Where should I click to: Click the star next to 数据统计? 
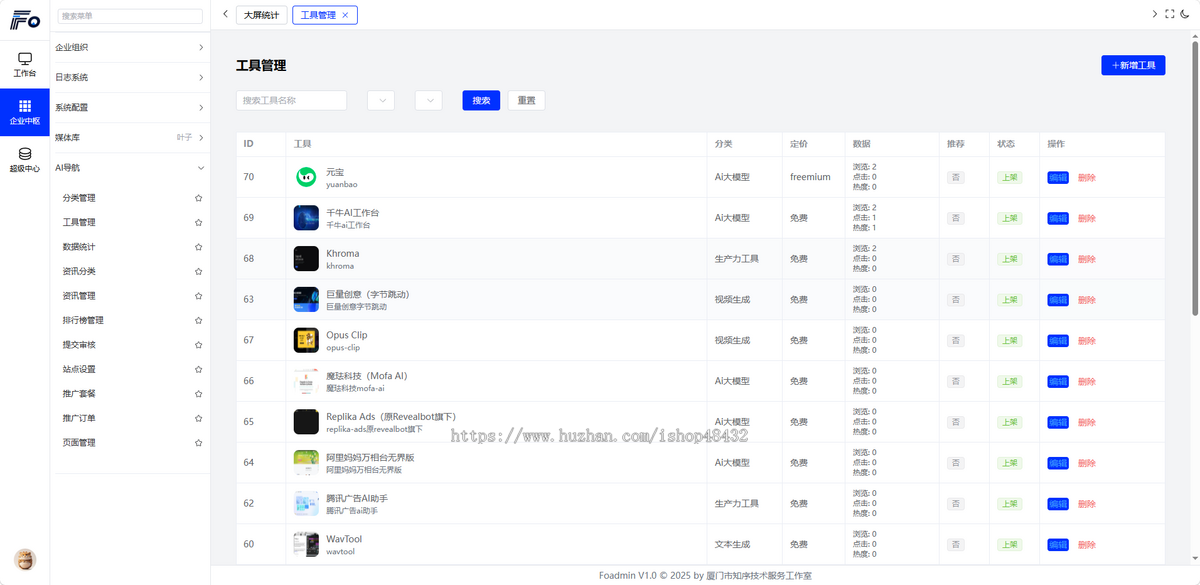click(199, 247)
